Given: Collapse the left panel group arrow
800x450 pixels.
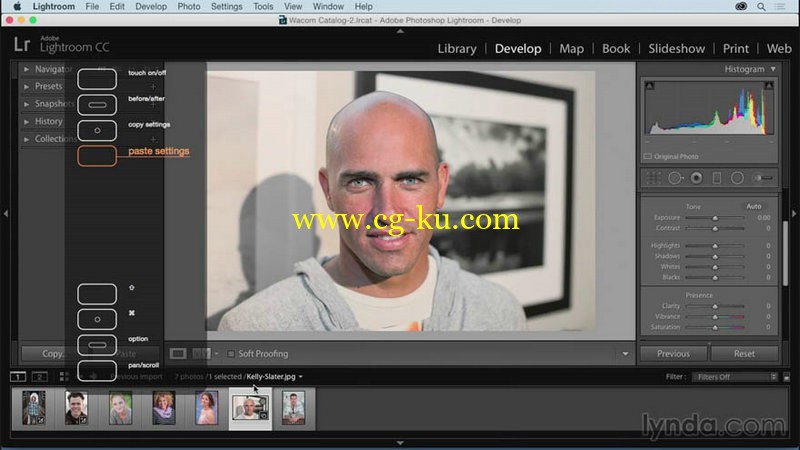Looking at the screenshot, I should tap(6, 213).
